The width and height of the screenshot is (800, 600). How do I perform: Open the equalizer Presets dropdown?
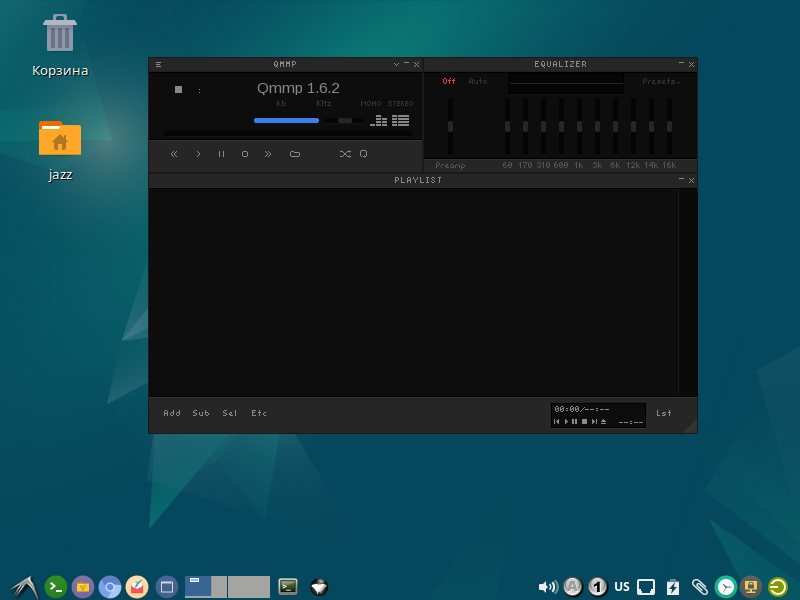pos(661,81)
